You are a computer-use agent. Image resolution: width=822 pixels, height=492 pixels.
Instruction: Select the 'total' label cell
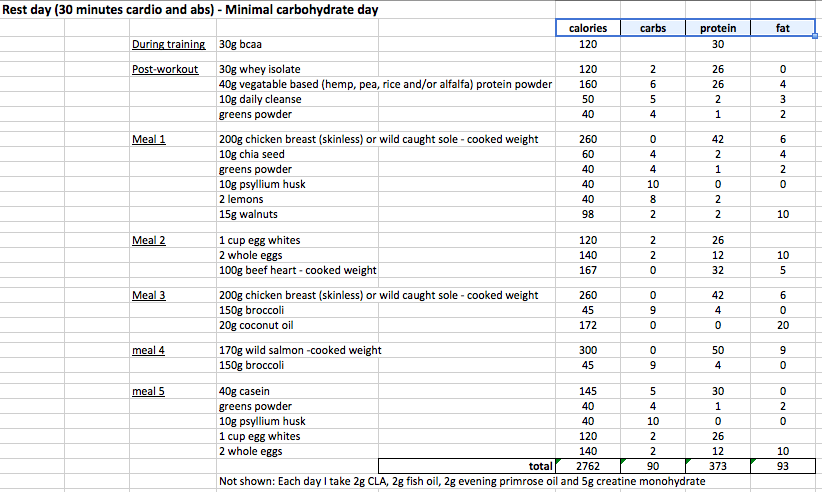467,466
